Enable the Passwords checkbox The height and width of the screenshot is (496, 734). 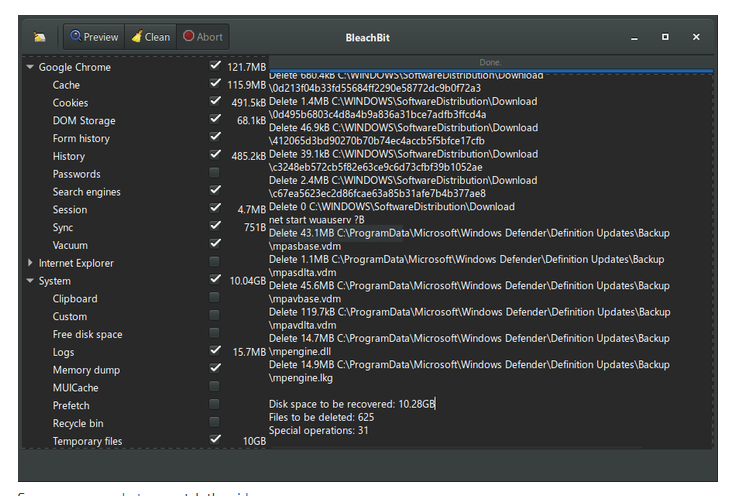click(x=214, y=173)
